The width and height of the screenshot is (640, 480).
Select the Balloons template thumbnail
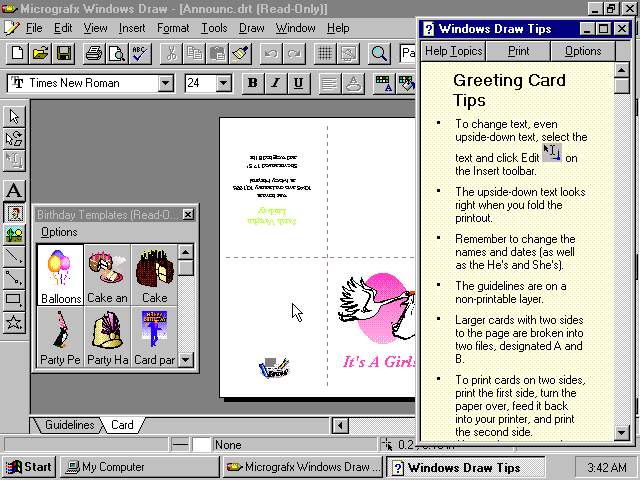click(60, 275)
